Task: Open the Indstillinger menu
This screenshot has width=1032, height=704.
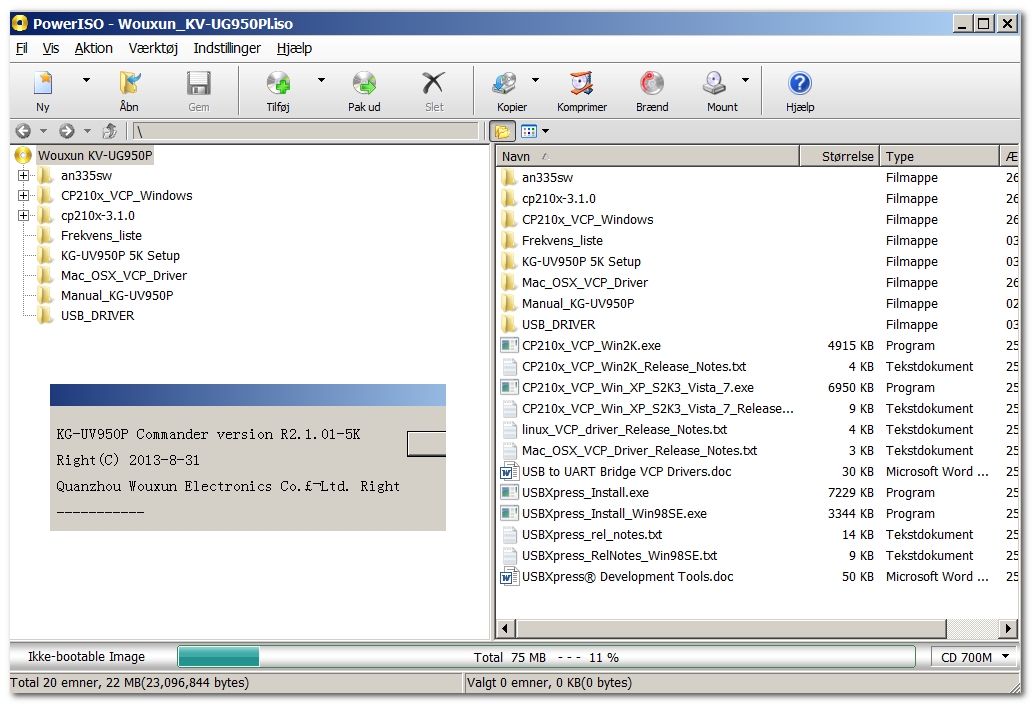Action: [x=227, y=48]
